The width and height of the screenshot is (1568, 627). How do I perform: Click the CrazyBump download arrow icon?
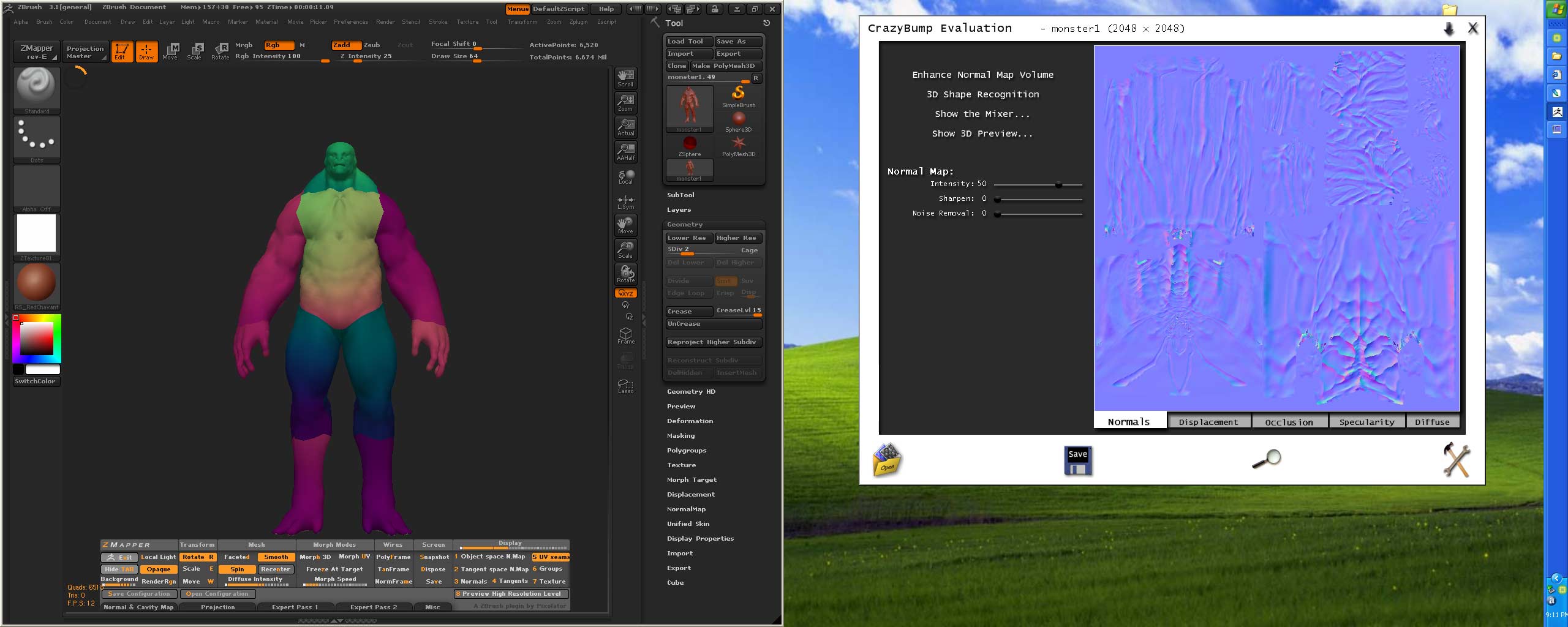(1449, 29)
